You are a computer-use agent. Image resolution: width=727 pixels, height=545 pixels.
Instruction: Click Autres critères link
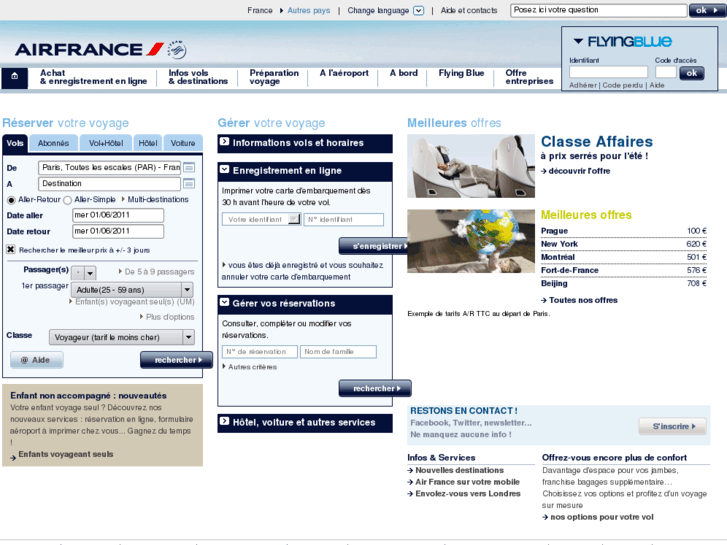click(252, 367)
